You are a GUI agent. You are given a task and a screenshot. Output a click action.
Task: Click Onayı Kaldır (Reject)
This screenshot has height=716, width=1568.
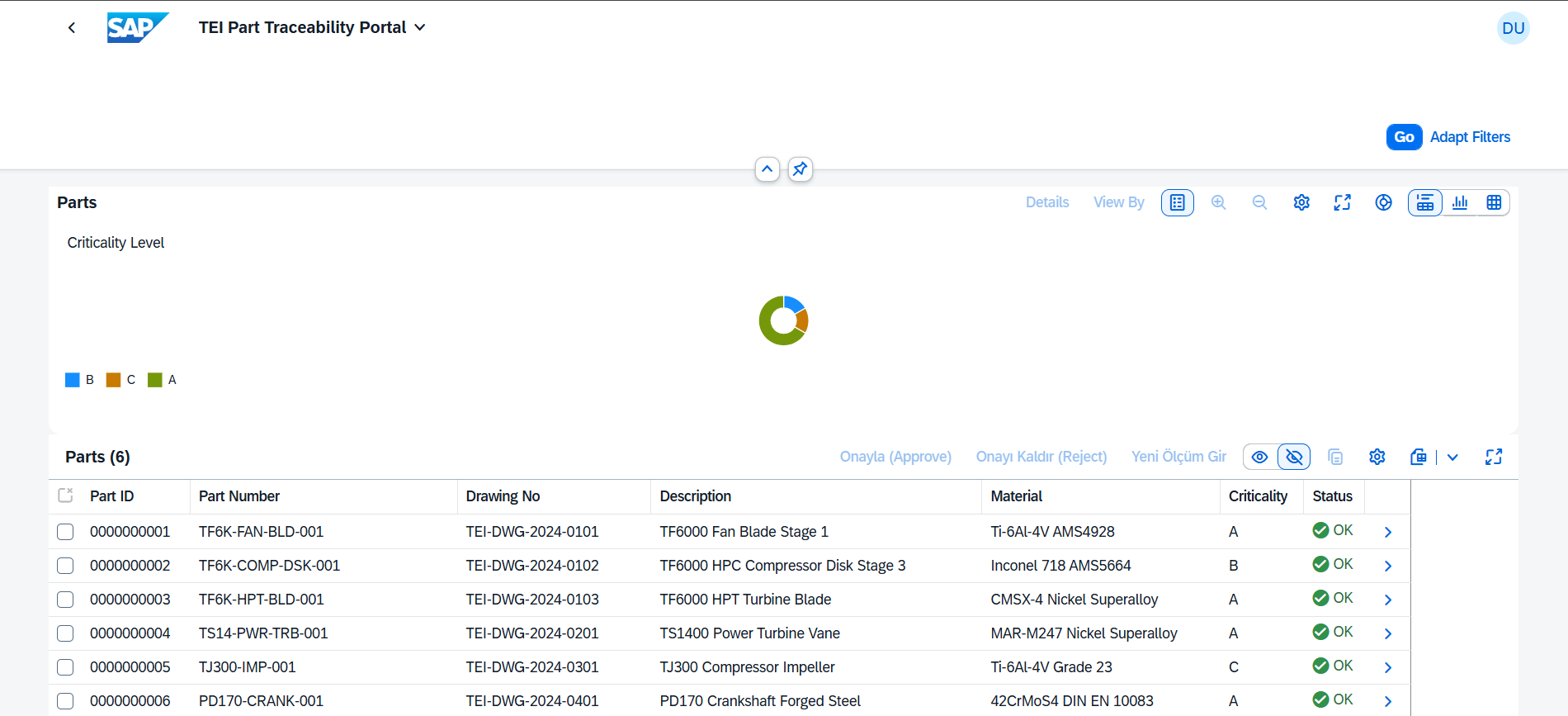1041,457
